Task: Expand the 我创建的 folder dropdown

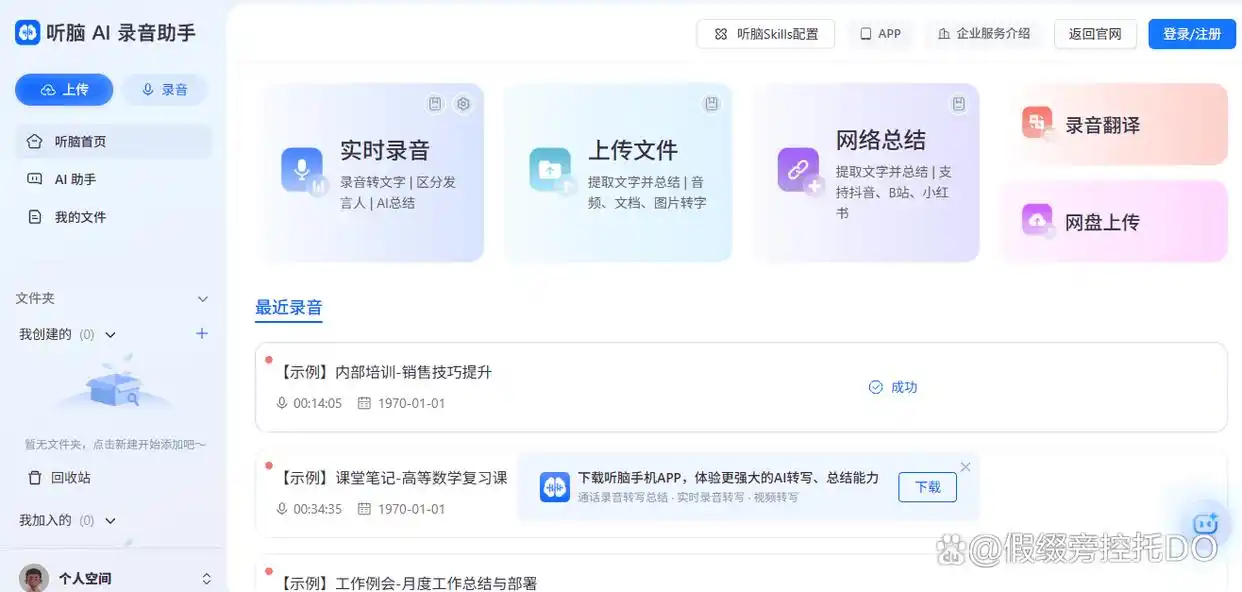Action: click(111, 335)
